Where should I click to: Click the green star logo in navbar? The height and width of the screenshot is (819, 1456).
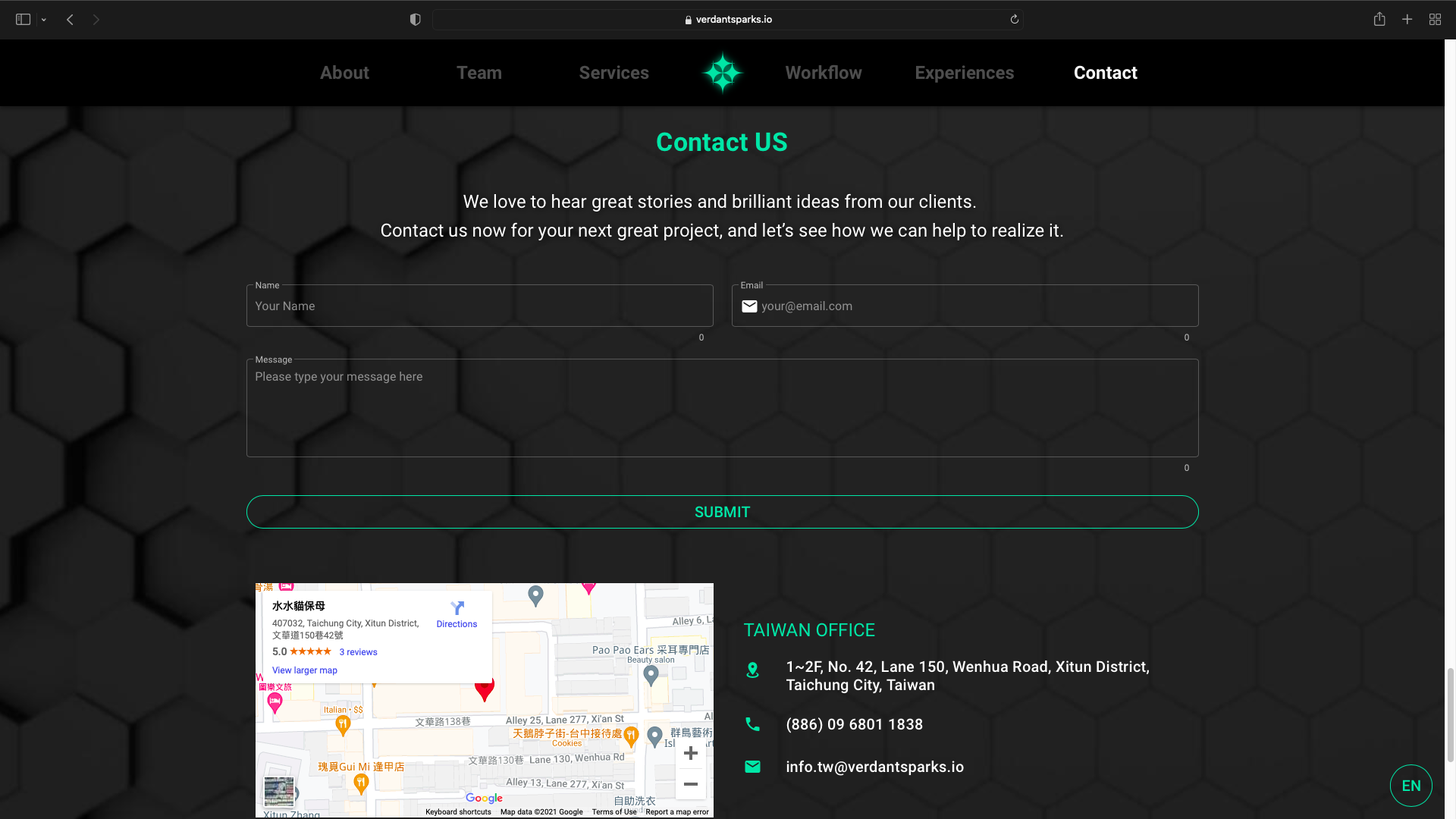[x=722, y=73]
